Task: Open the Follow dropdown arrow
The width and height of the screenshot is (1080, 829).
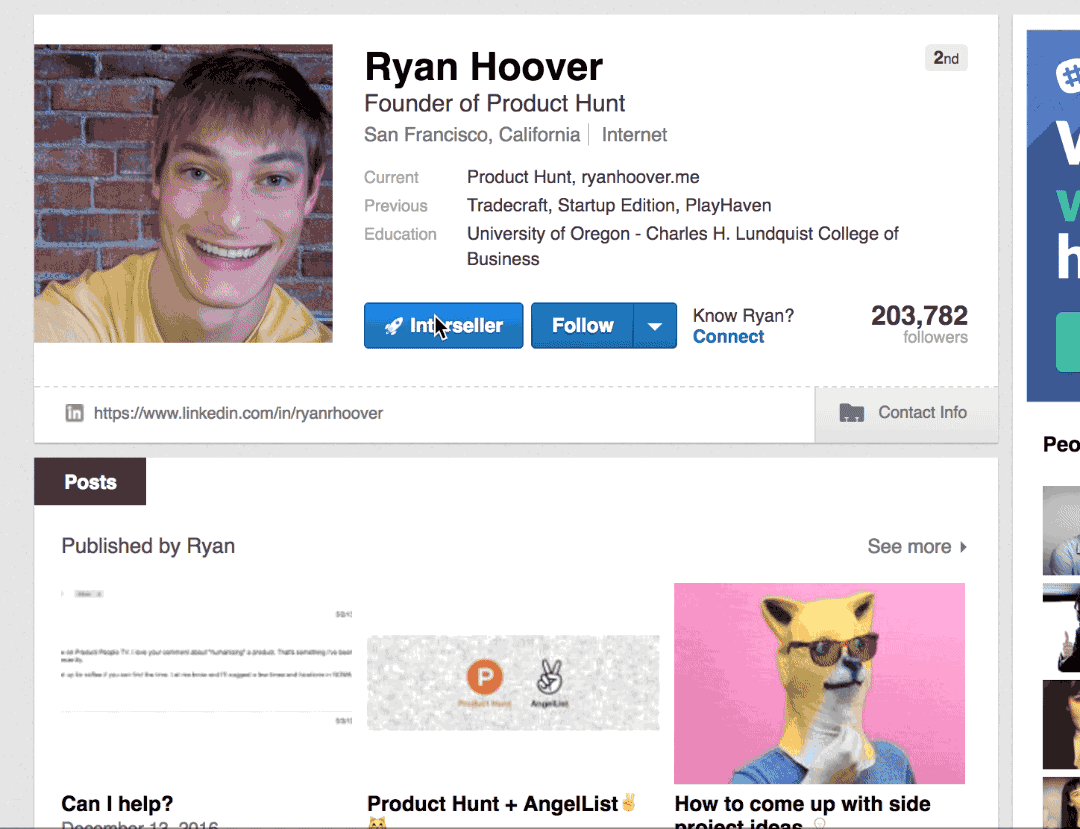Action: click(655, 325)
